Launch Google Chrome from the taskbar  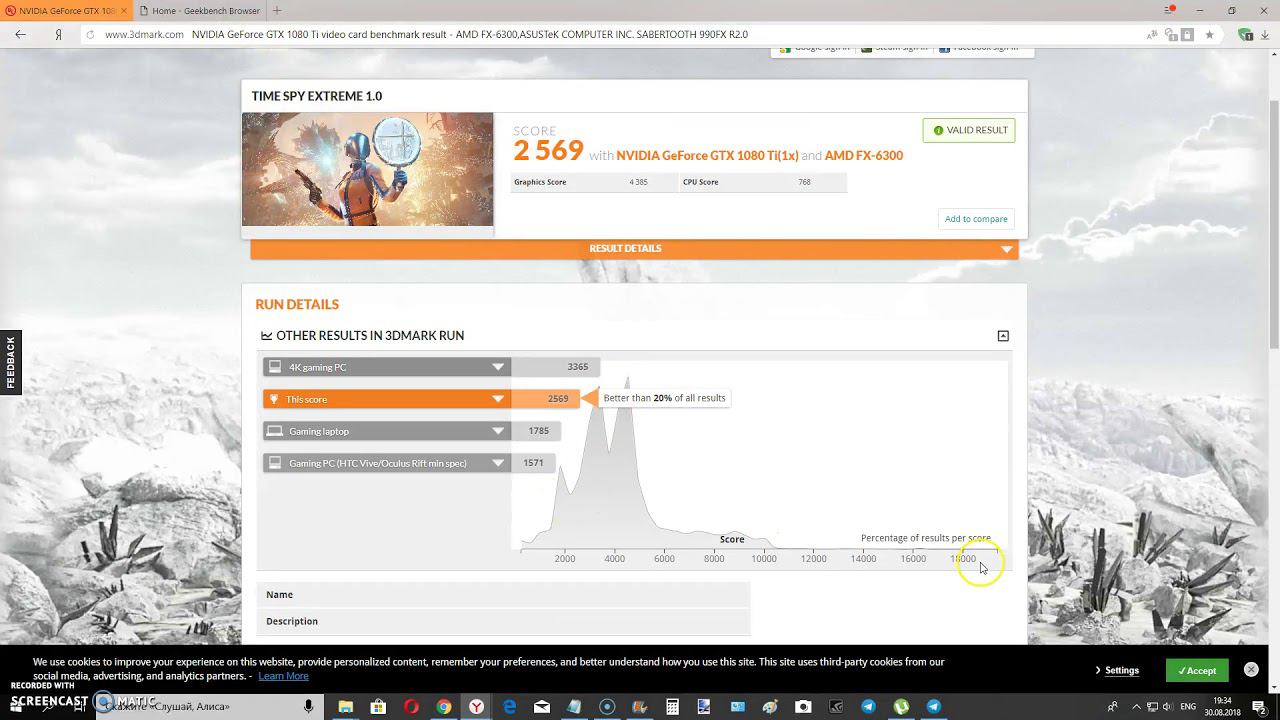[444, 706]
